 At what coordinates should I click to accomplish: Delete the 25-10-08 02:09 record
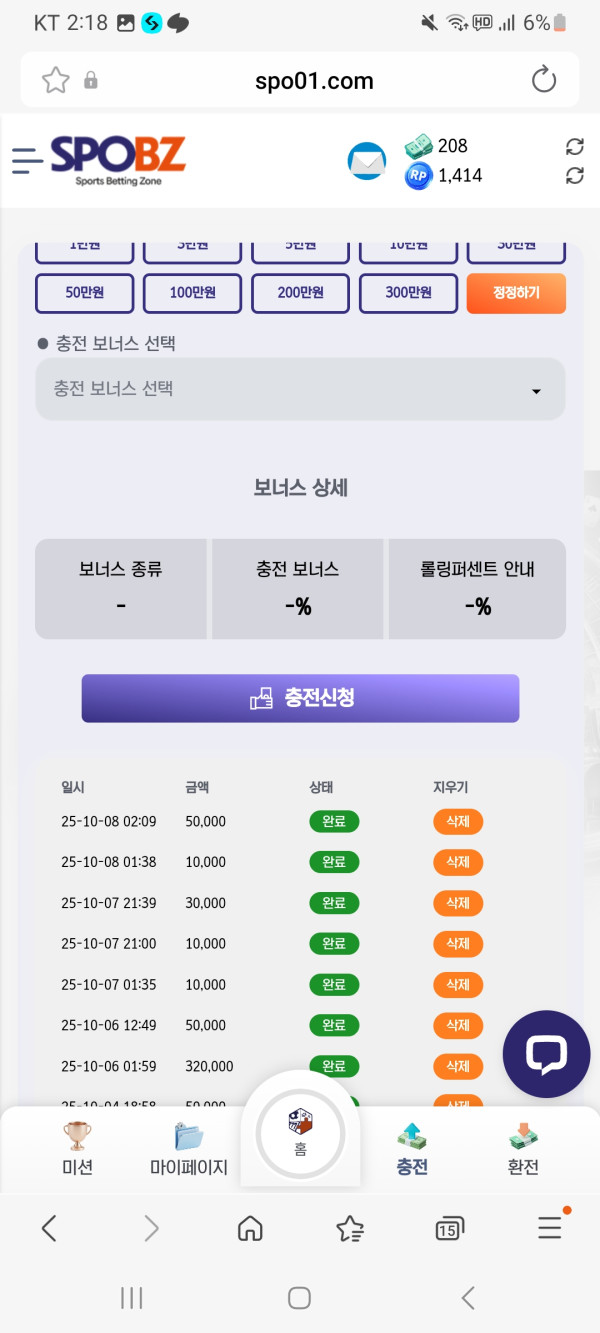point(458,822)
